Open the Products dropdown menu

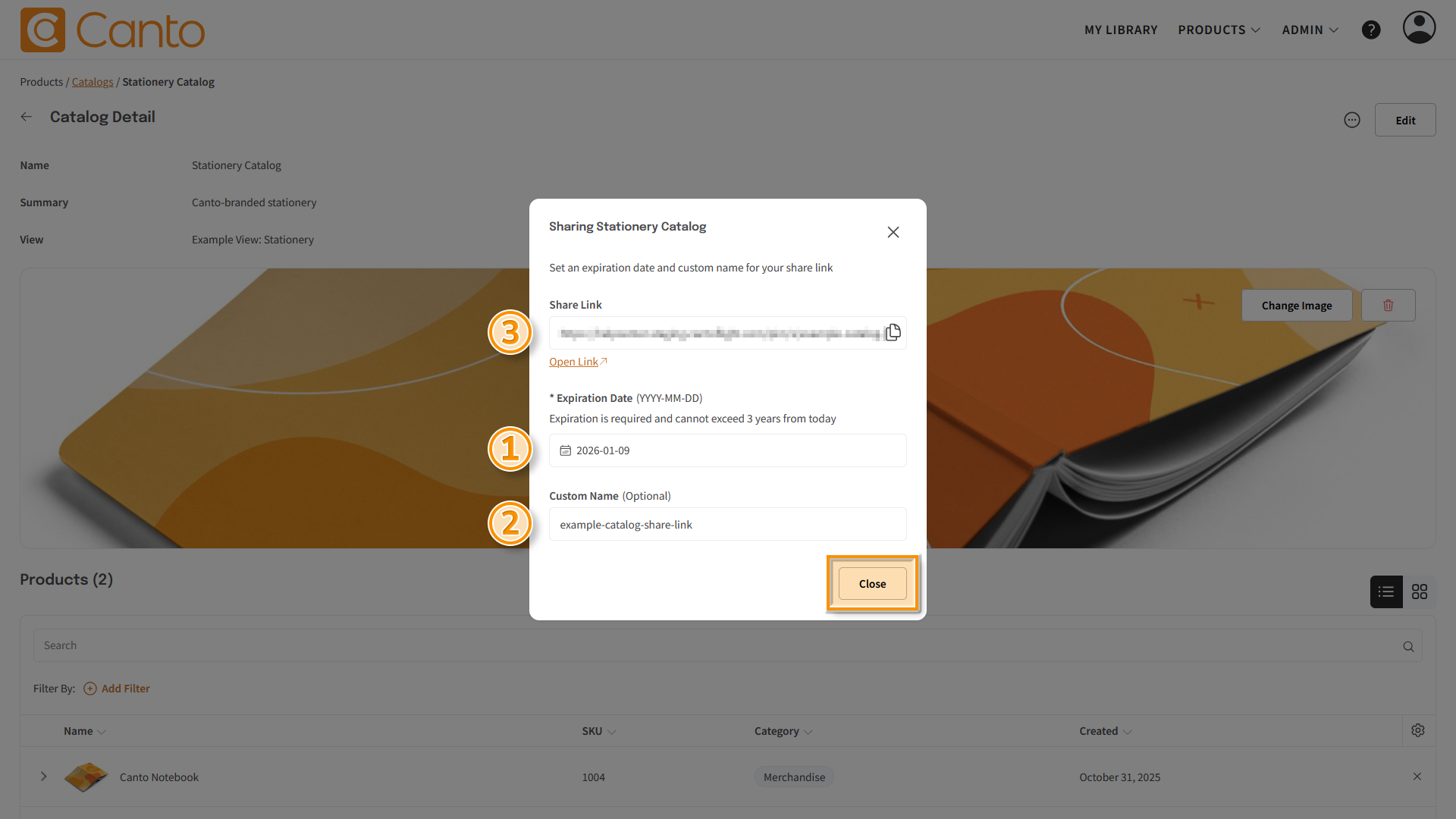(1219, 30)
